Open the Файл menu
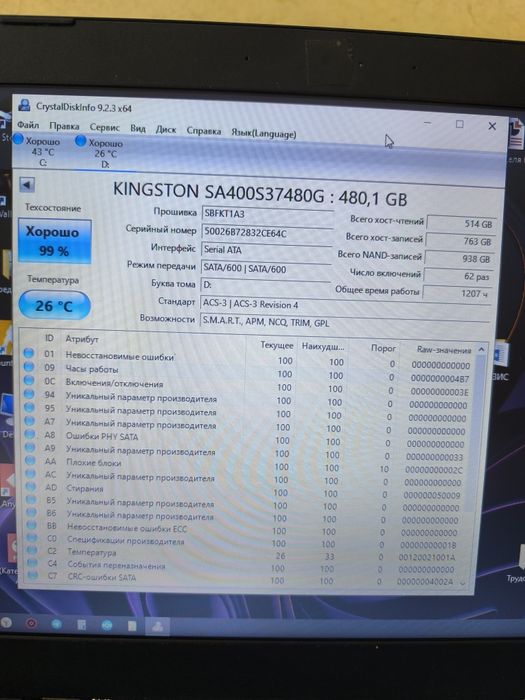525x700 pixels. click(28, 125)
